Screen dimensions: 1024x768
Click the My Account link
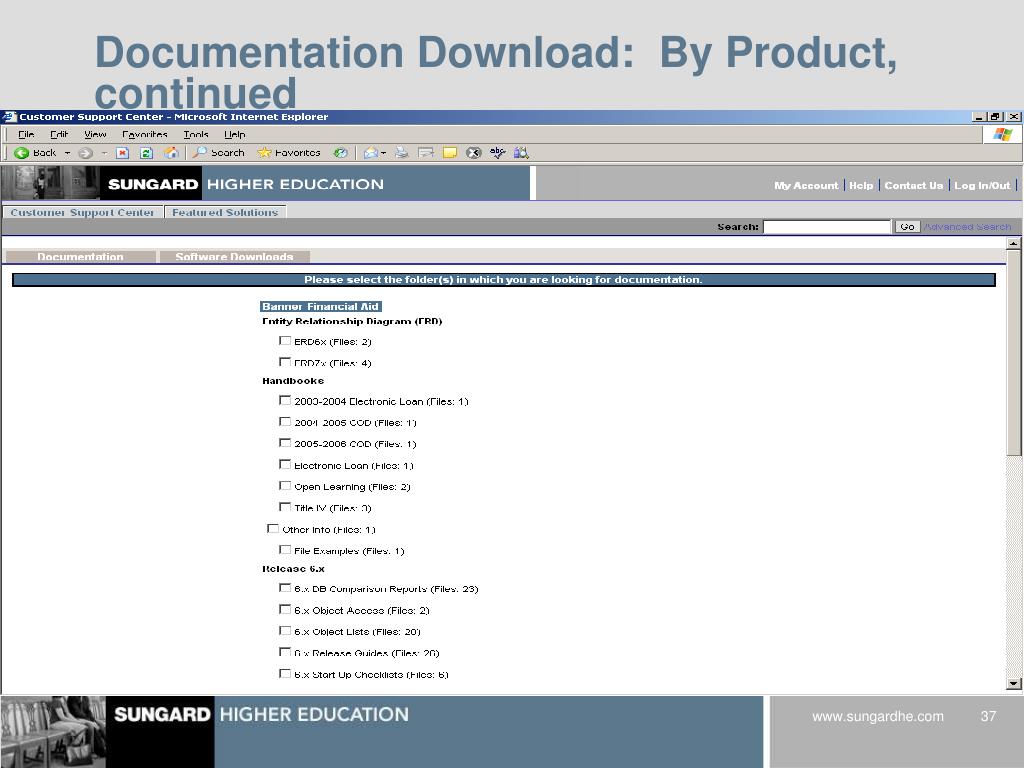tap(806, 185)
